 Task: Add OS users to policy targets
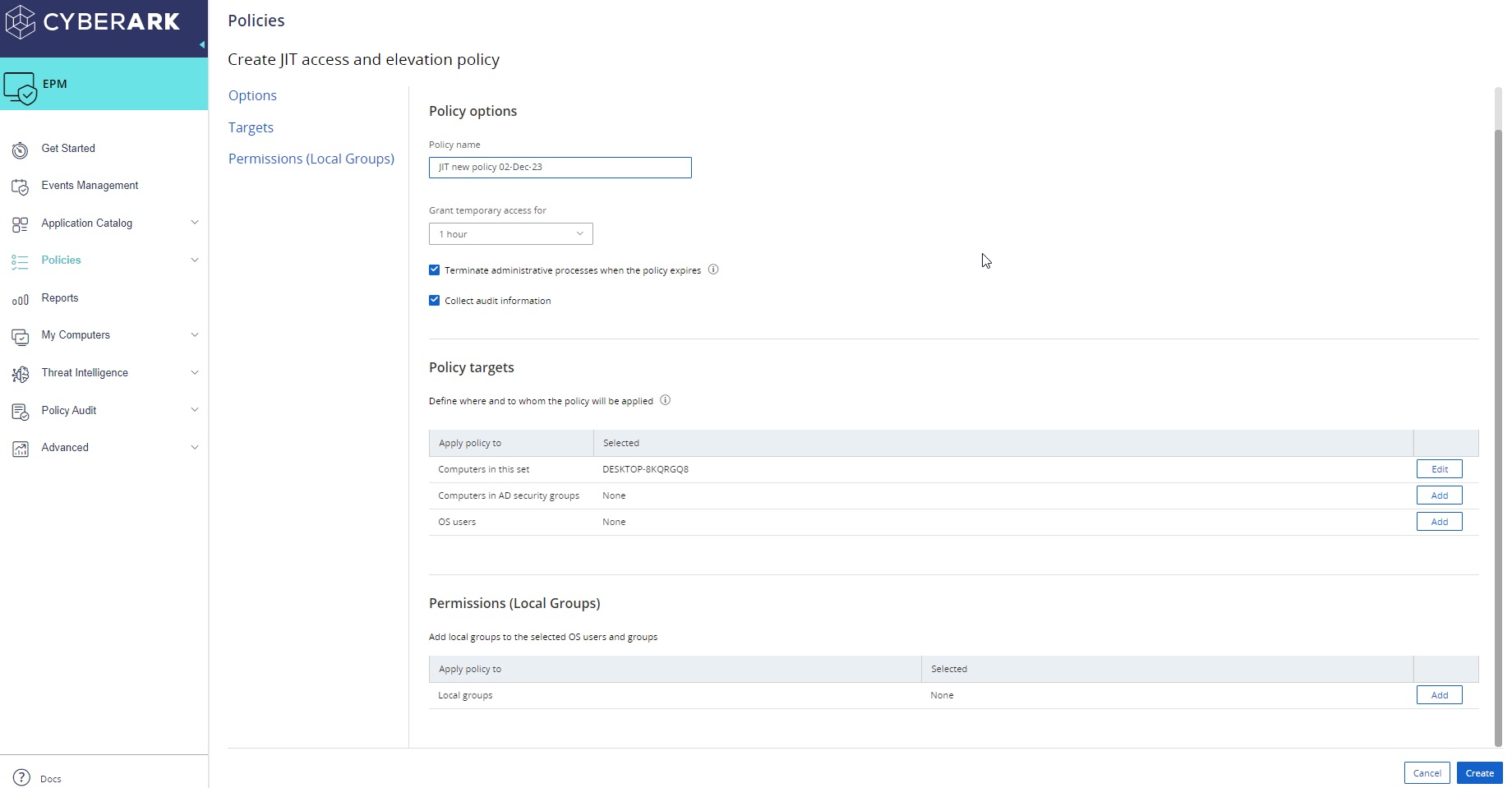(x=1440, y=522)
